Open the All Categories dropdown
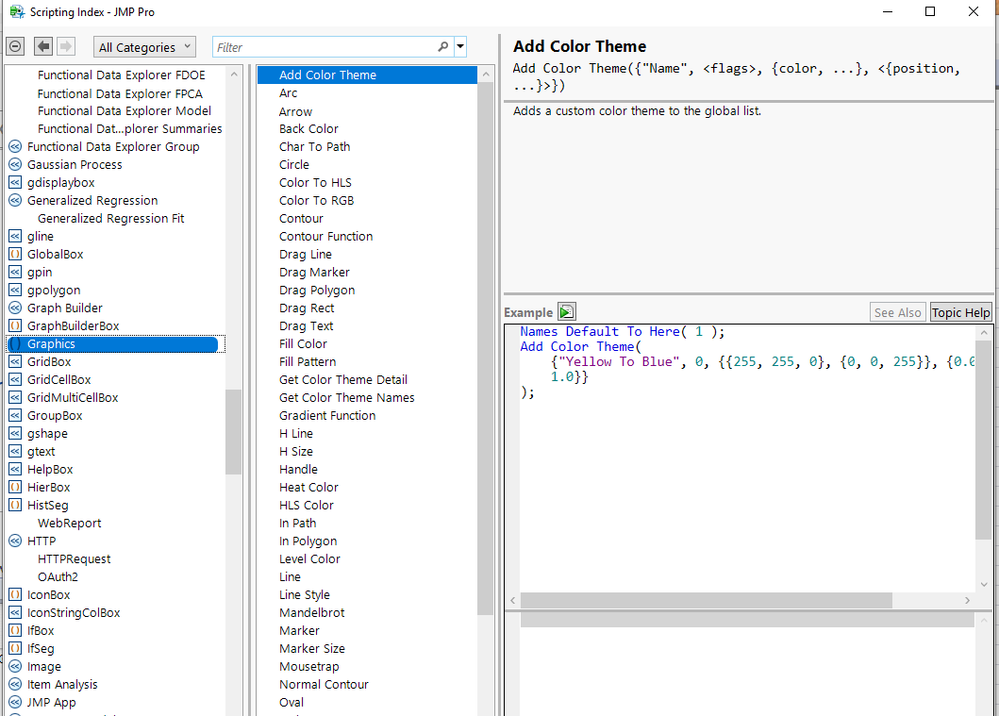 pos(145,47)
